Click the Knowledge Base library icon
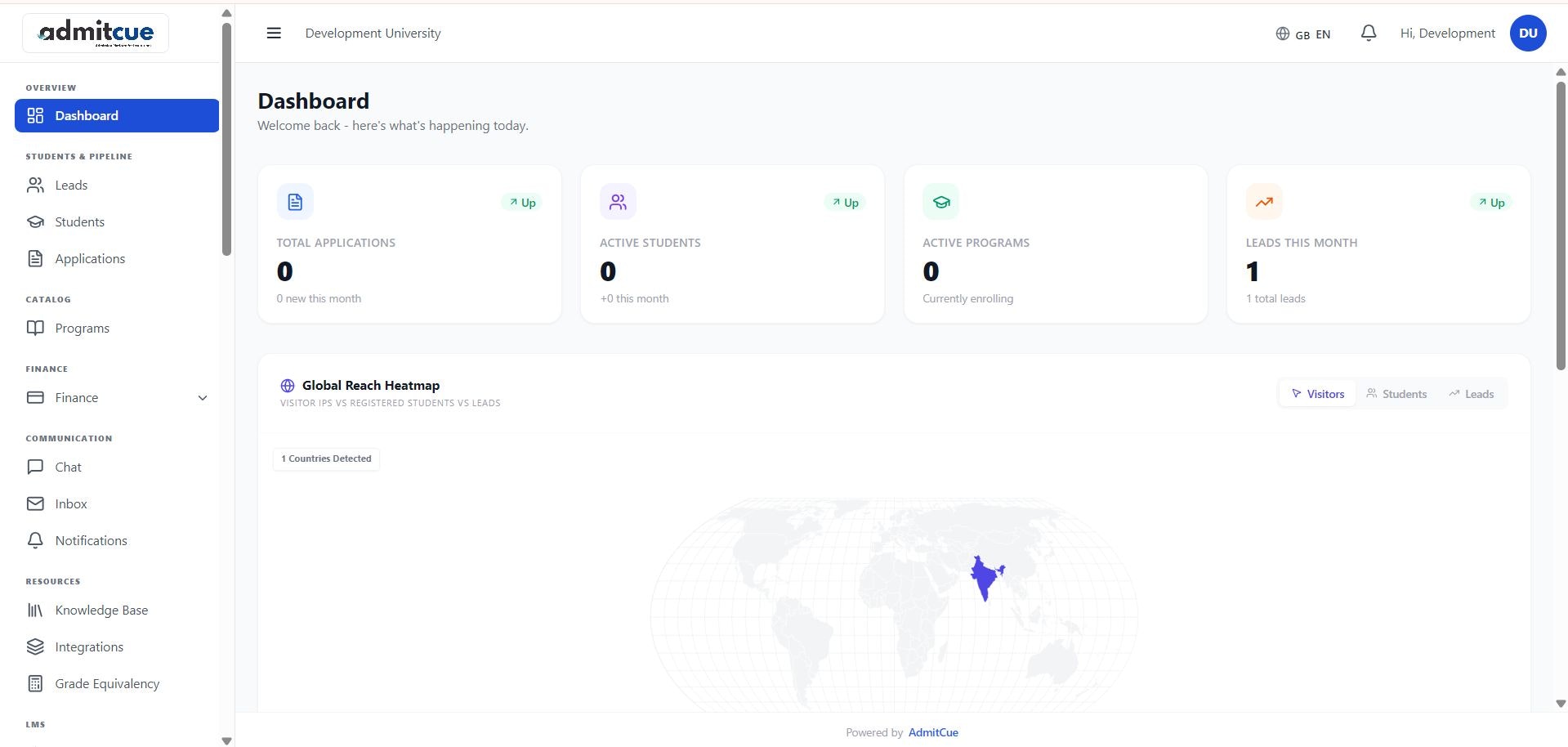The height and width of the screenshot is (747, 1568). (35, 611)
